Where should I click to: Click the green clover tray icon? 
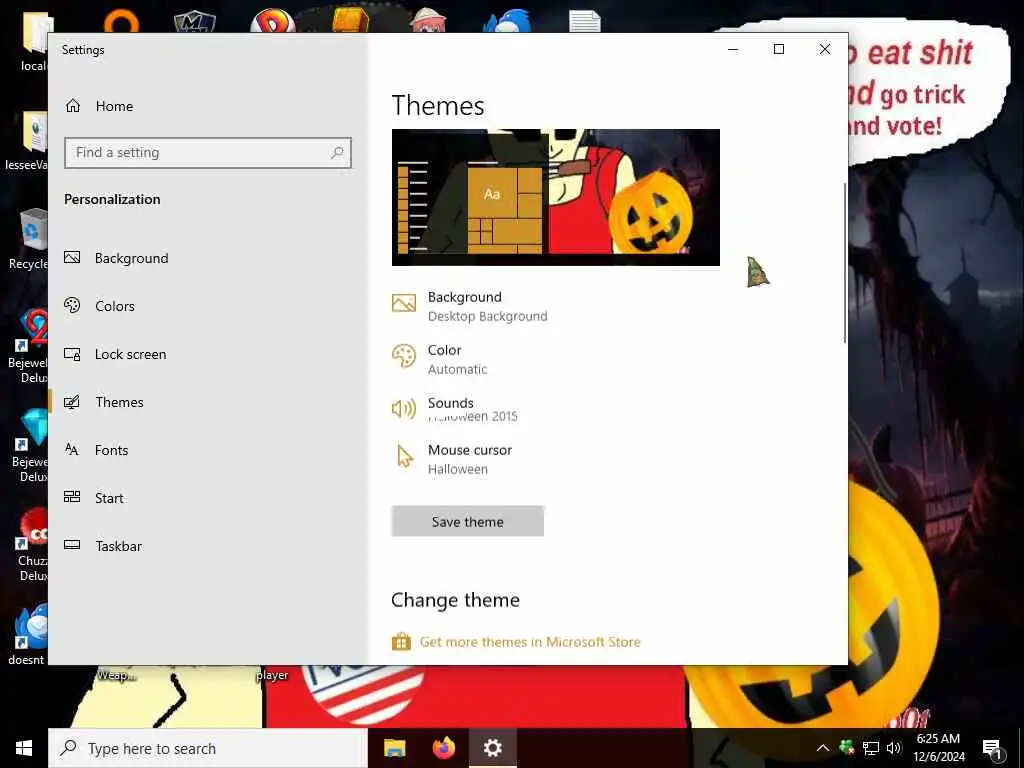pos(847,748)
